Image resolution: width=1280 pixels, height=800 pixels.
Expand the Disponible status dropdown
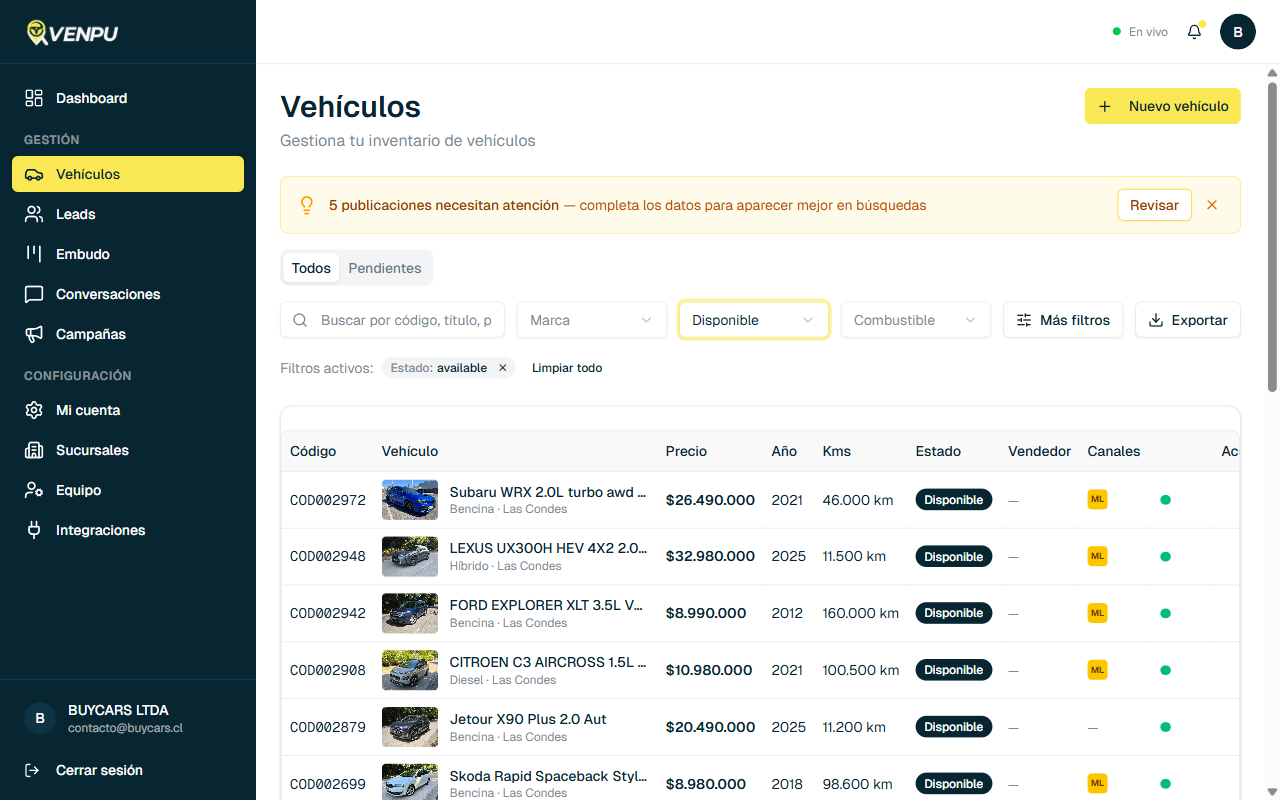point(753,320)
